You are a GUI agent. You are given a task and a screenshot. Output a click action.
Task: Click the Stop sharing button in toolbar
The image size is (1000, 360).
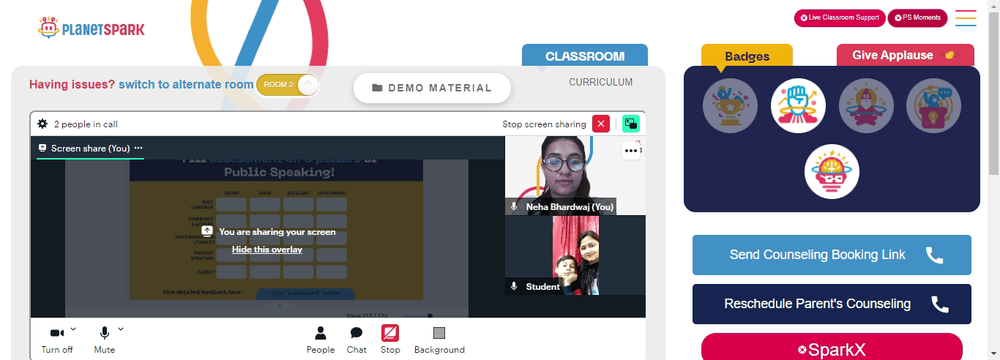[x=390, y=340]
